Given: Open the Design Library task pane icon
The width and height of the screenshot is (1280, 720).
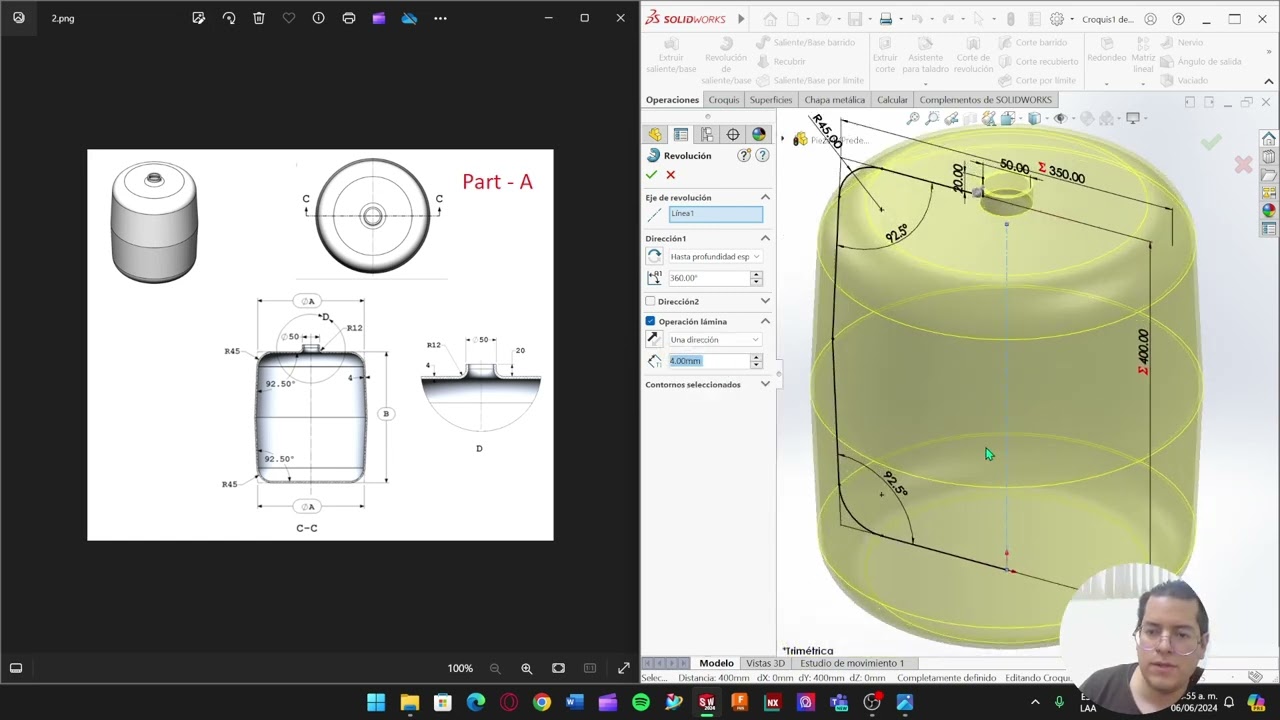Looking at the screenshot, I should (x=1269, y=157).
